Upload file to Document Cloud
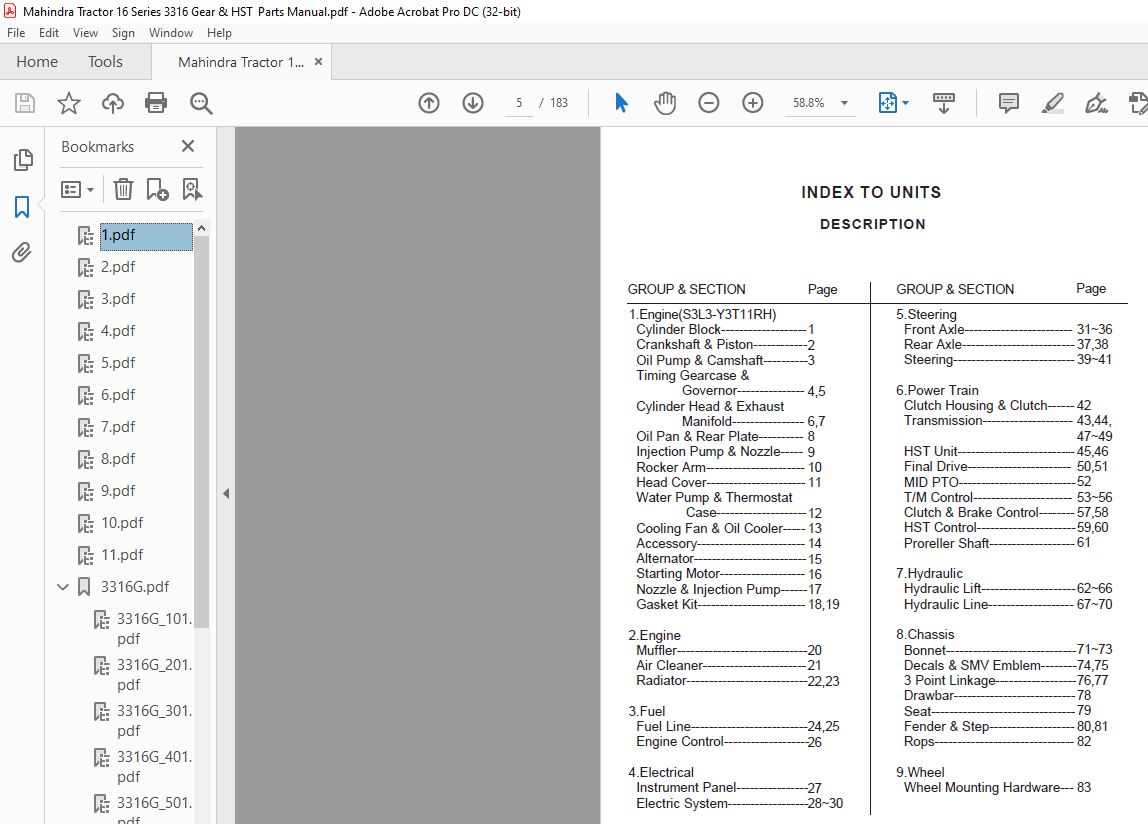This screenshot has height=824, width=1148. 113,103
